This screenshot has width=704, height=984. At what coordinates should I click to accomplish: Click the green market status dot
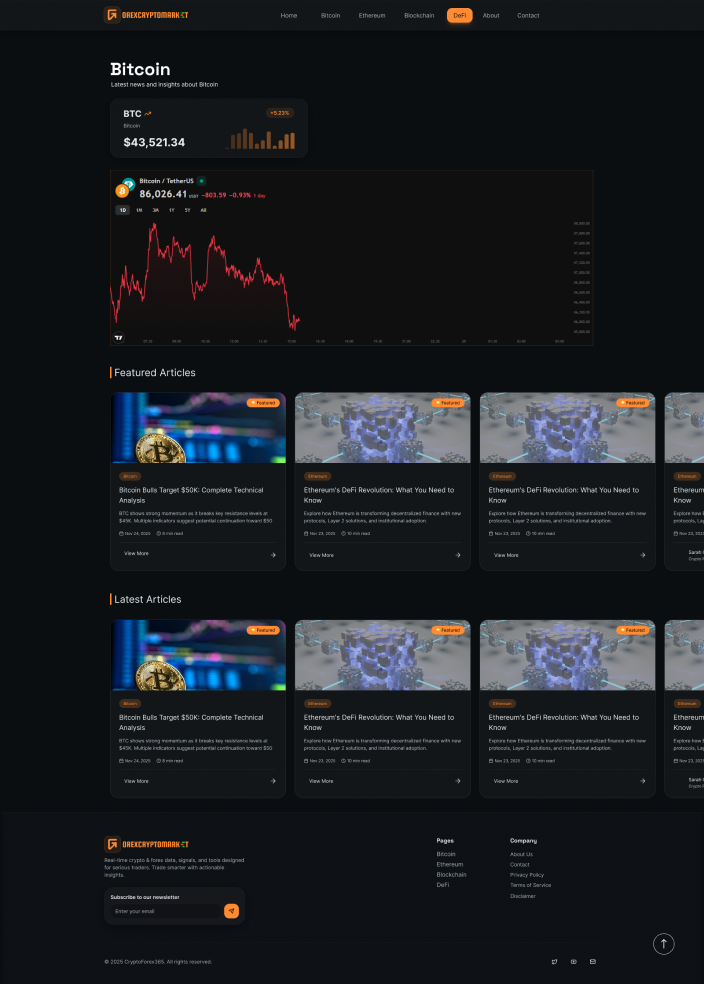click(201, 181)
